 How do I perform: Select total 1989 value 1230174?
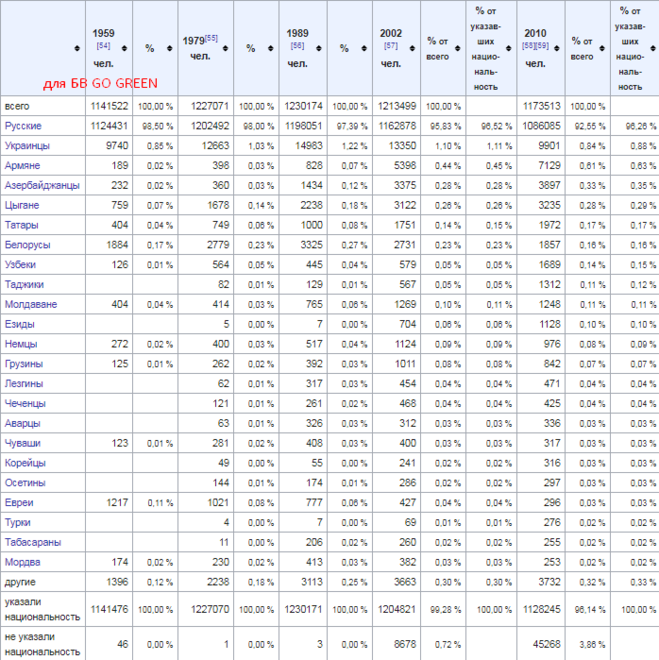coord(303,106)
